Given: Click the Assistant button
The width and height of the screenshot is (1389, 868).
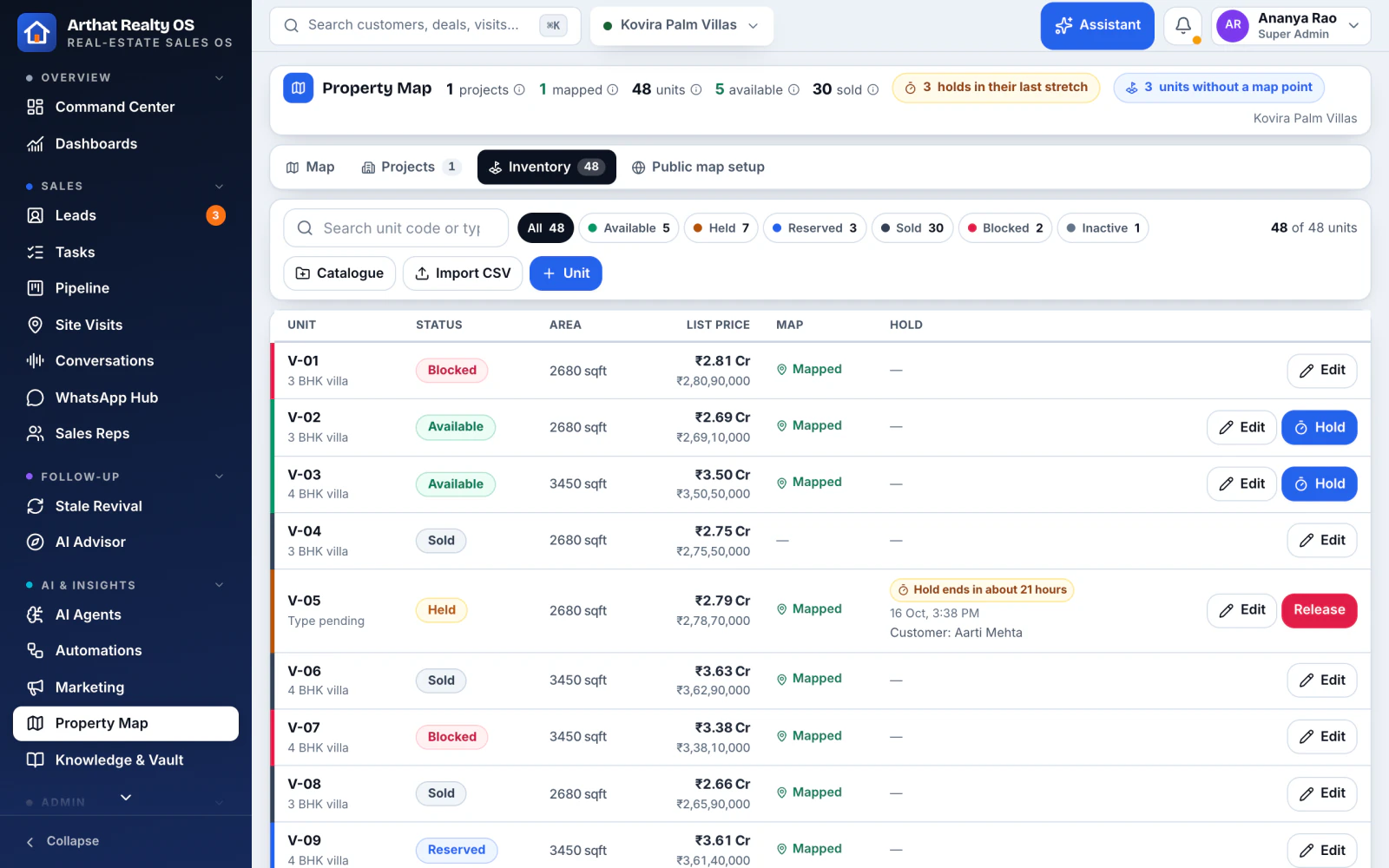Looking at the screenshot, I should point(1097,25).
